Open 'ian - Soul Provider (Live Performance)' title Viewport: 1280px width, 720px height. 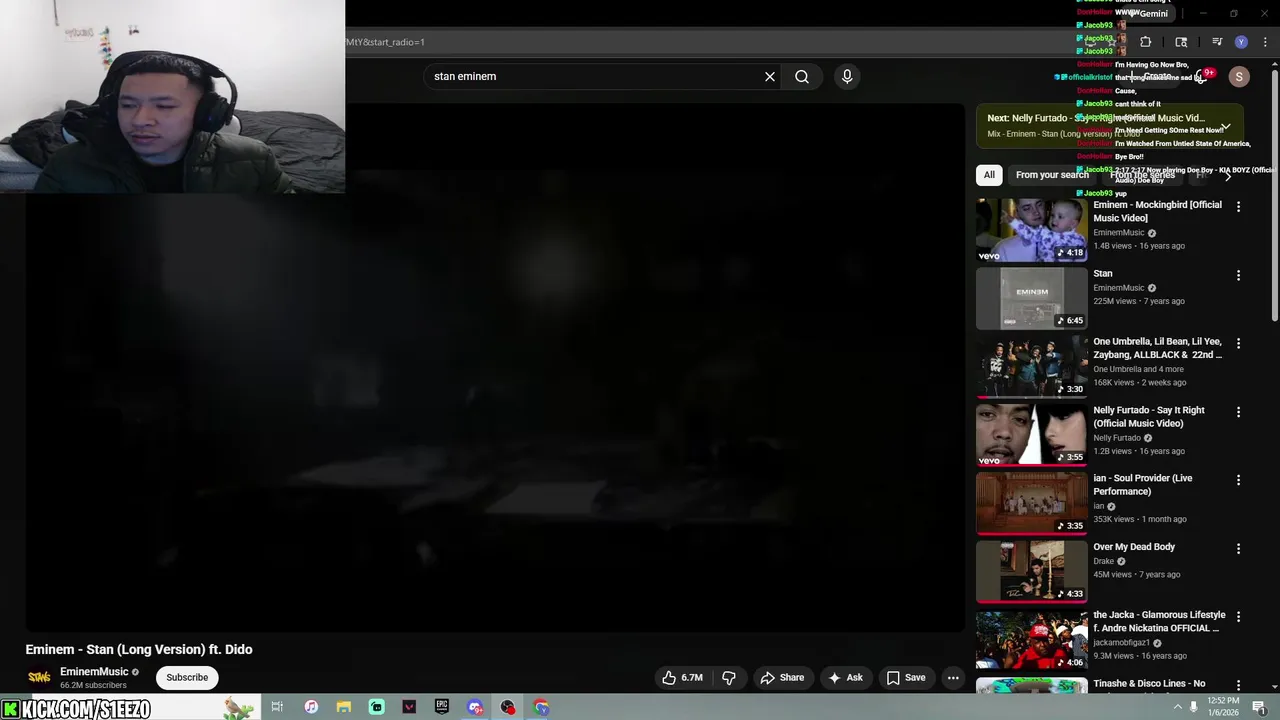pos(1143,485)
